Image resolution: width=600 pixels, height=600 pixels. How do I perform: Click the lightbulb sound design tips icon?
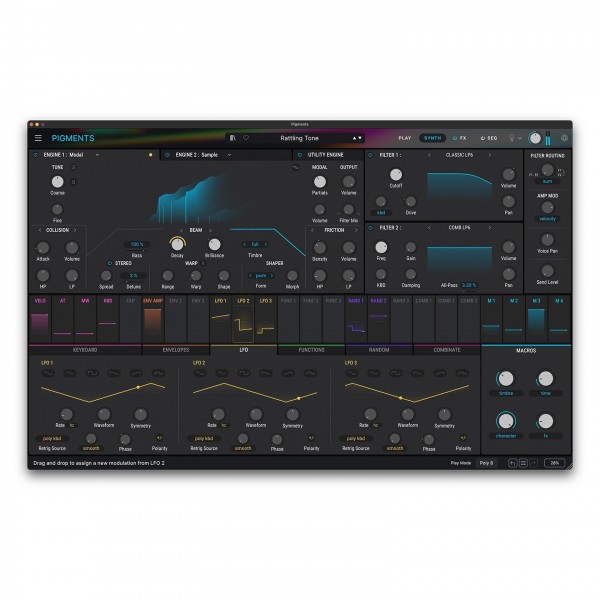pyautogui.click(x=512, y=138)
